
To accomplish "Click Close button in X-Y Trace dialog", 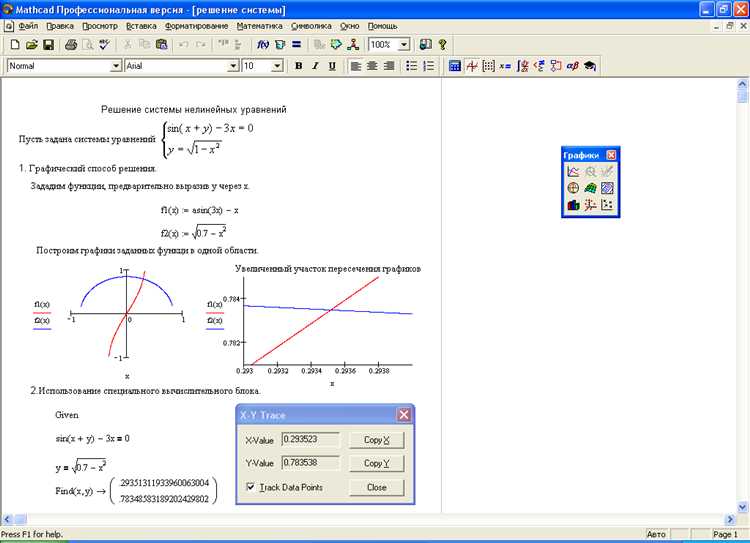I will coord(376,488).
